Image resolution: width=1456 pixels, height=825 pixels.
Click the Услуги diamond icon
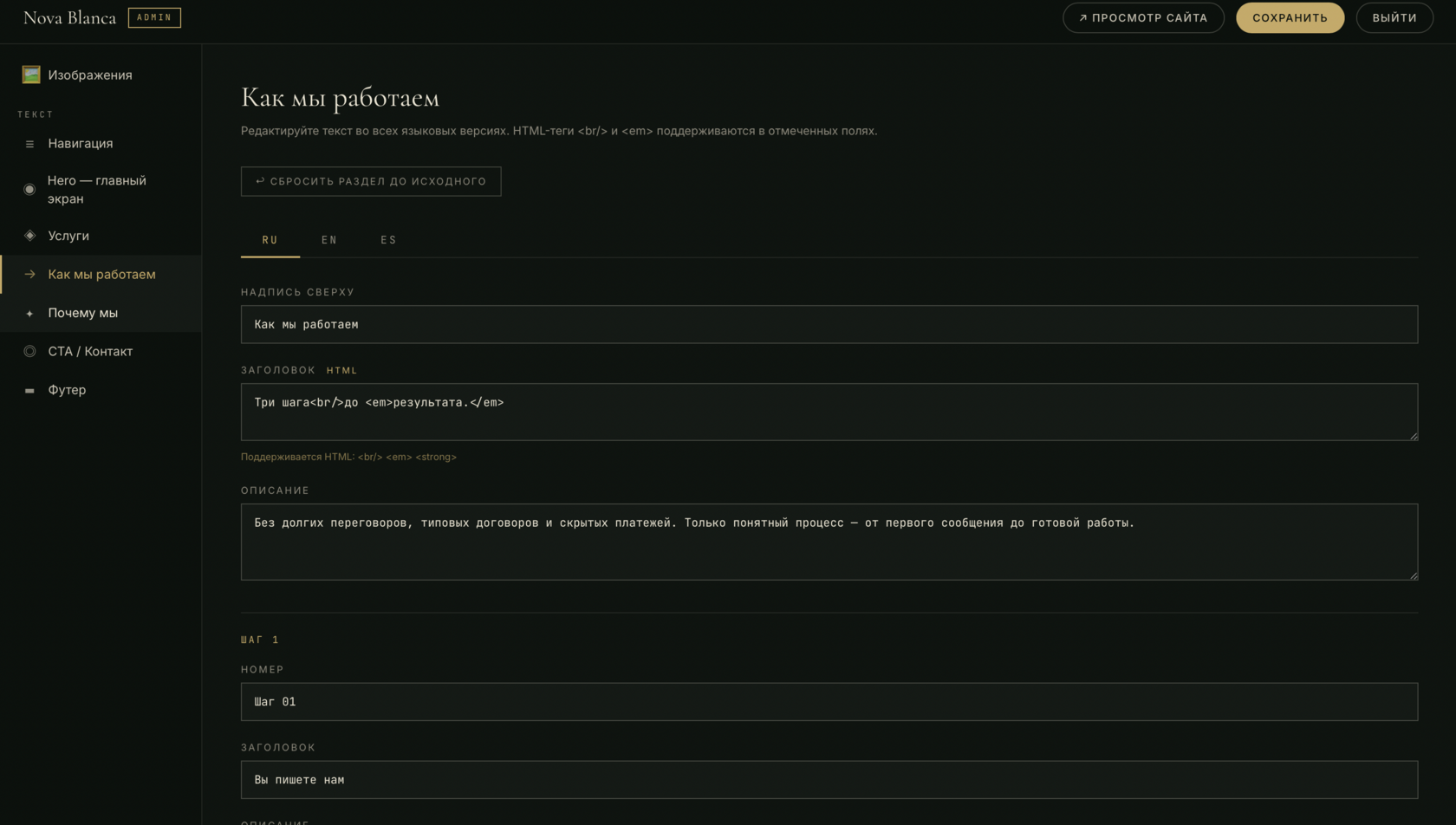pyautogui.click(x=29, y=236)
